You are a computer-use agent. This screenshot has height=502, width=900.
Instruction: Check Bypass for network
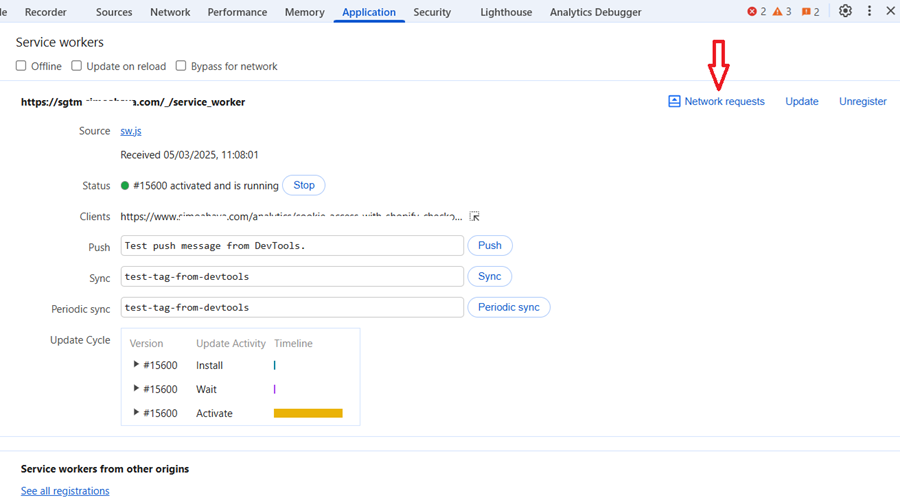click(x=181, y=65)
